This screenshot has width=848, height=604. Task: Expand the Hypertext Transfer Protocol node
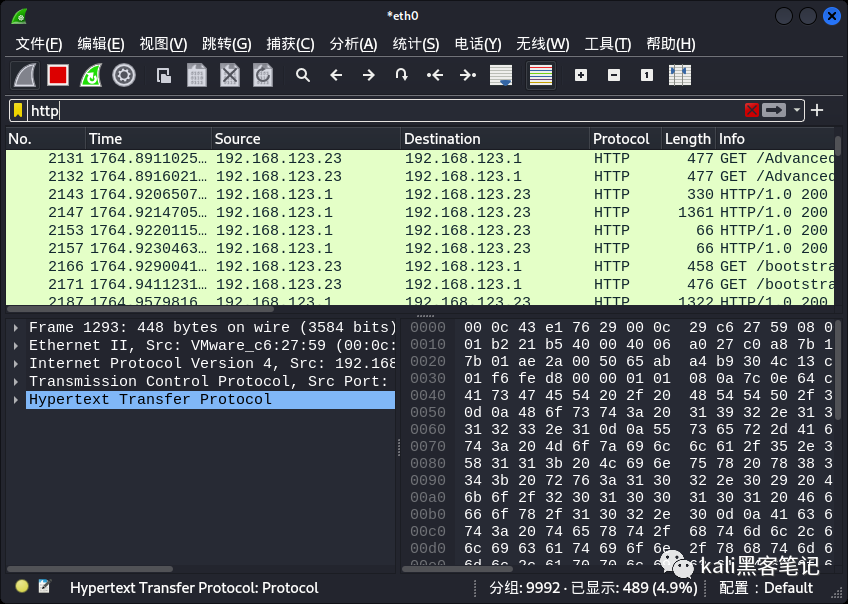[x=16, y=400]
